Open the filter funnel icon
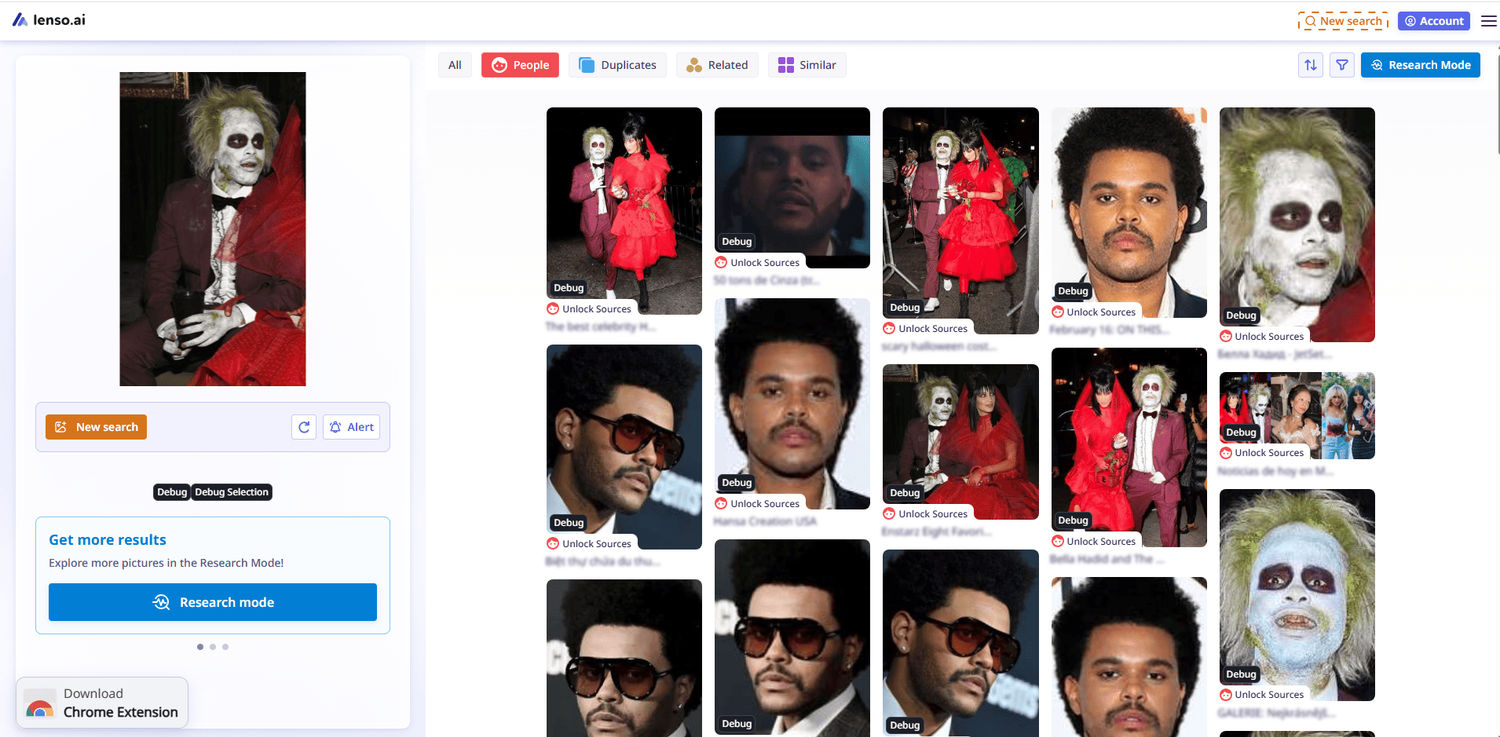Screen dimensions: 1500x737 (x=1342, y=65)
